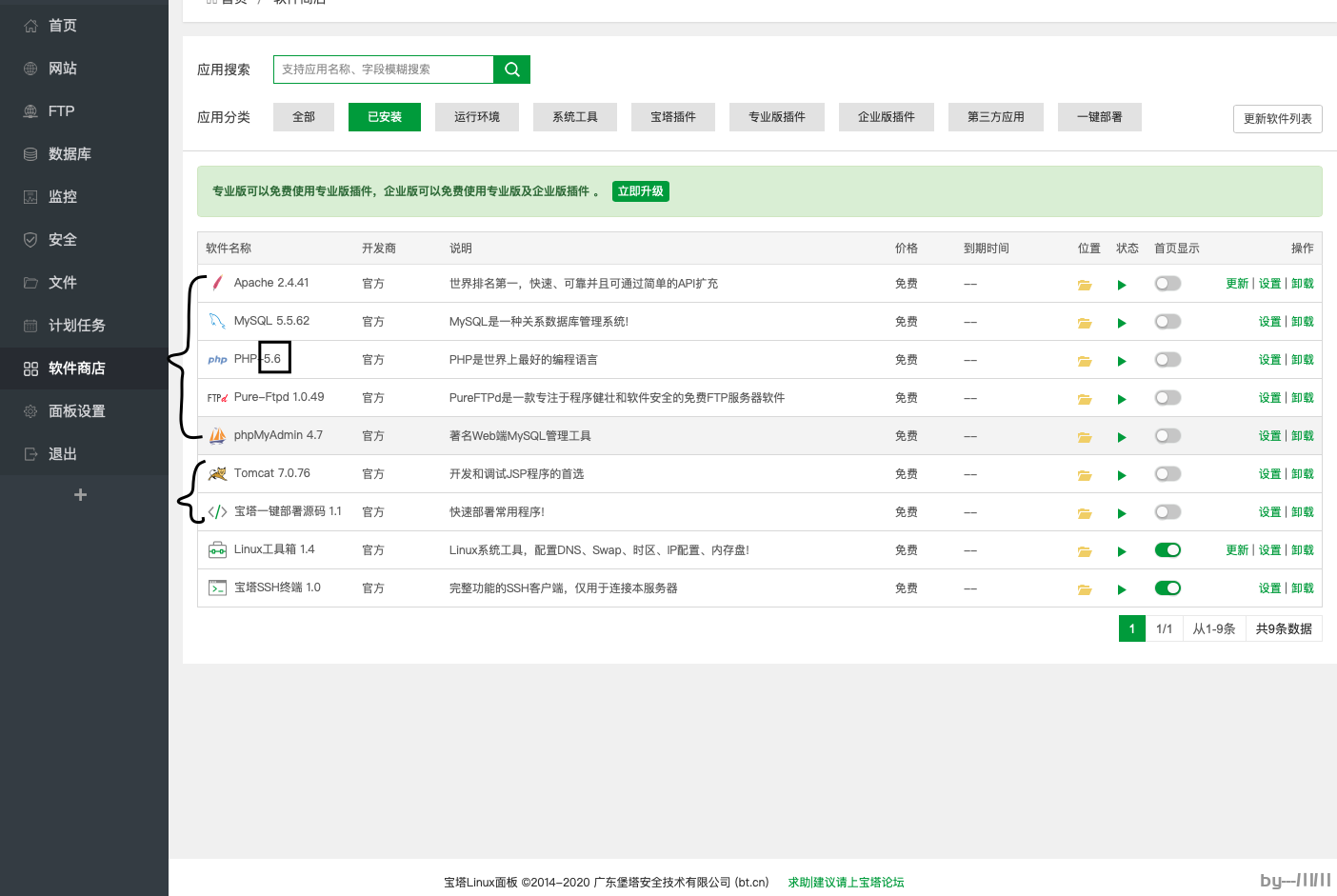Click the MySQL dolphin logo icon

point(217,321)
